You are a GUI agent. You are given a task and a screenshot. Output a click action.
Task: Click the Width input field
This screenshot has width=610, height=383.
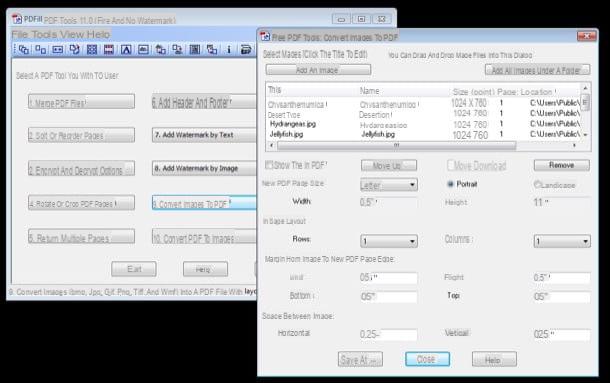coord(388,202)
